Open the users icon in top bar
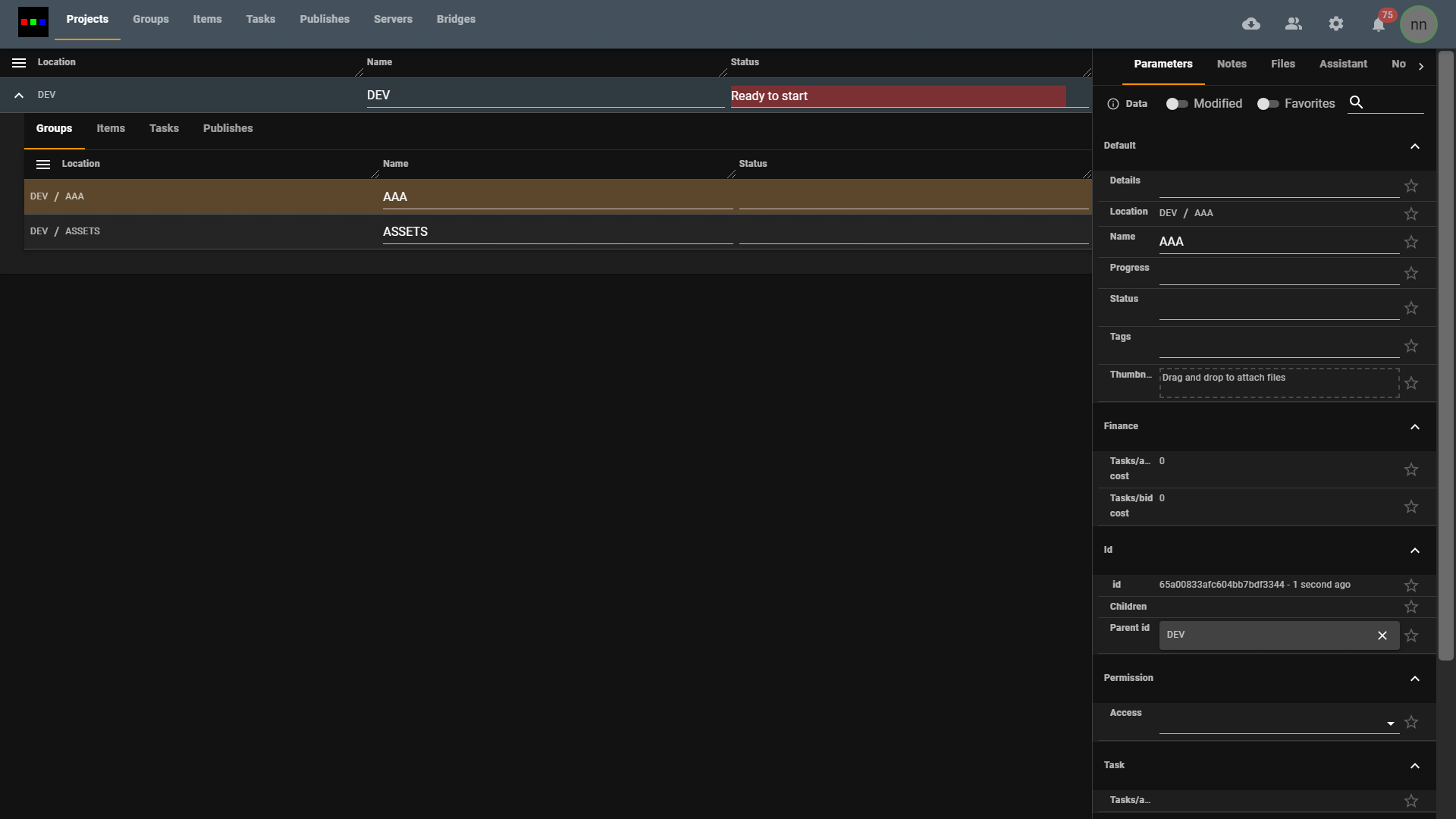The image size is (1456, 819). click(1294, 24)
